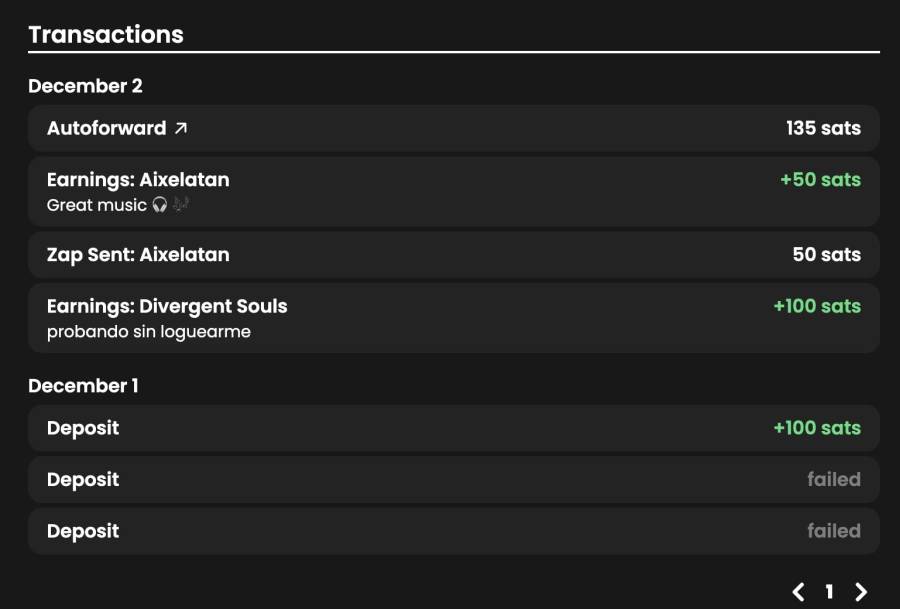Click the December 1 date header
The height and width of the screenshot is (609, 900).
pyautogui.click(x=83, y=386)
